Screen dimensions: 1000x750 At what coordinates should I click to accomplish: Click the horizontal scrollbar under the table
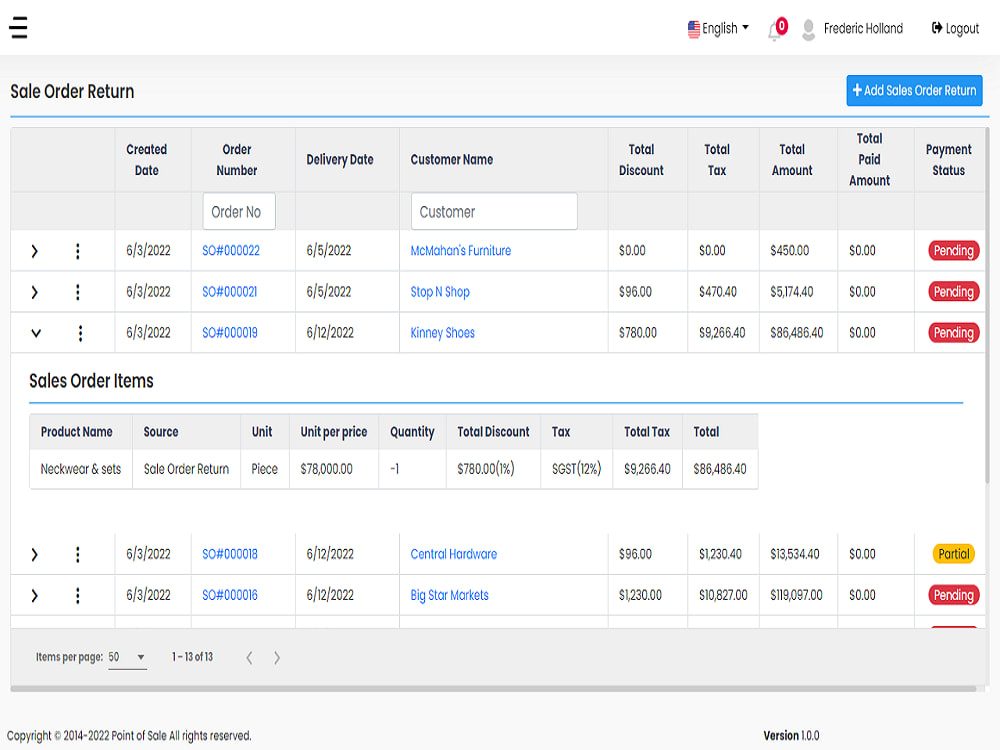[493, 689]
